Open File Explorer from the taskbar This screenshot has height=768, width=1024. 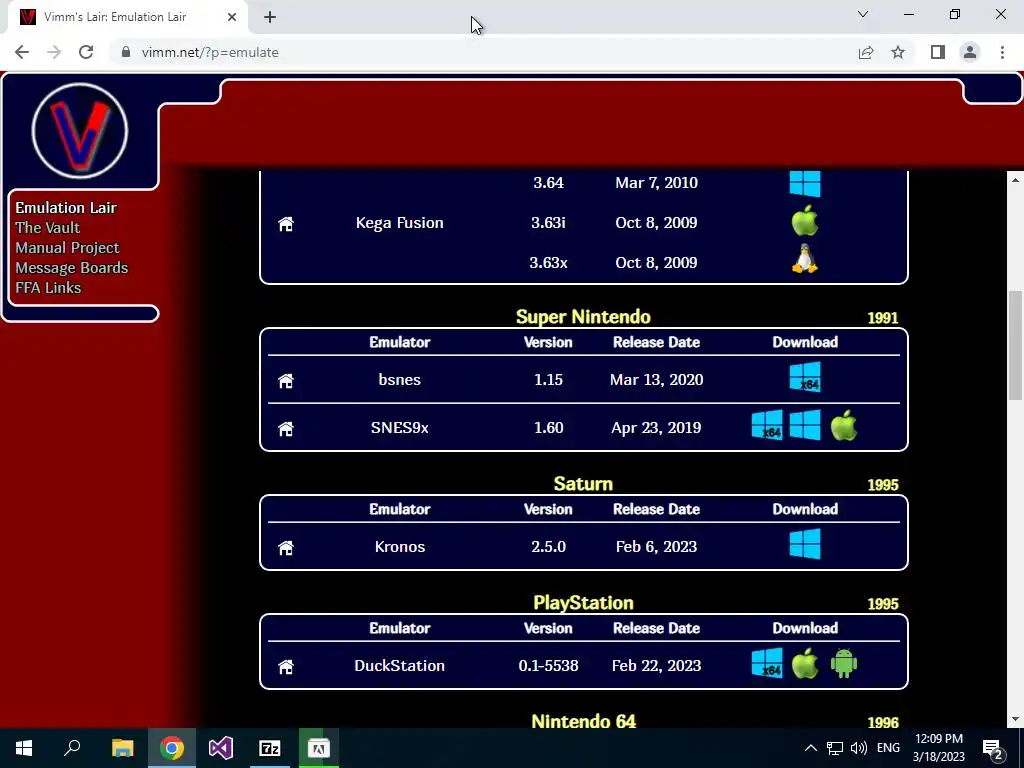[123, 748]
